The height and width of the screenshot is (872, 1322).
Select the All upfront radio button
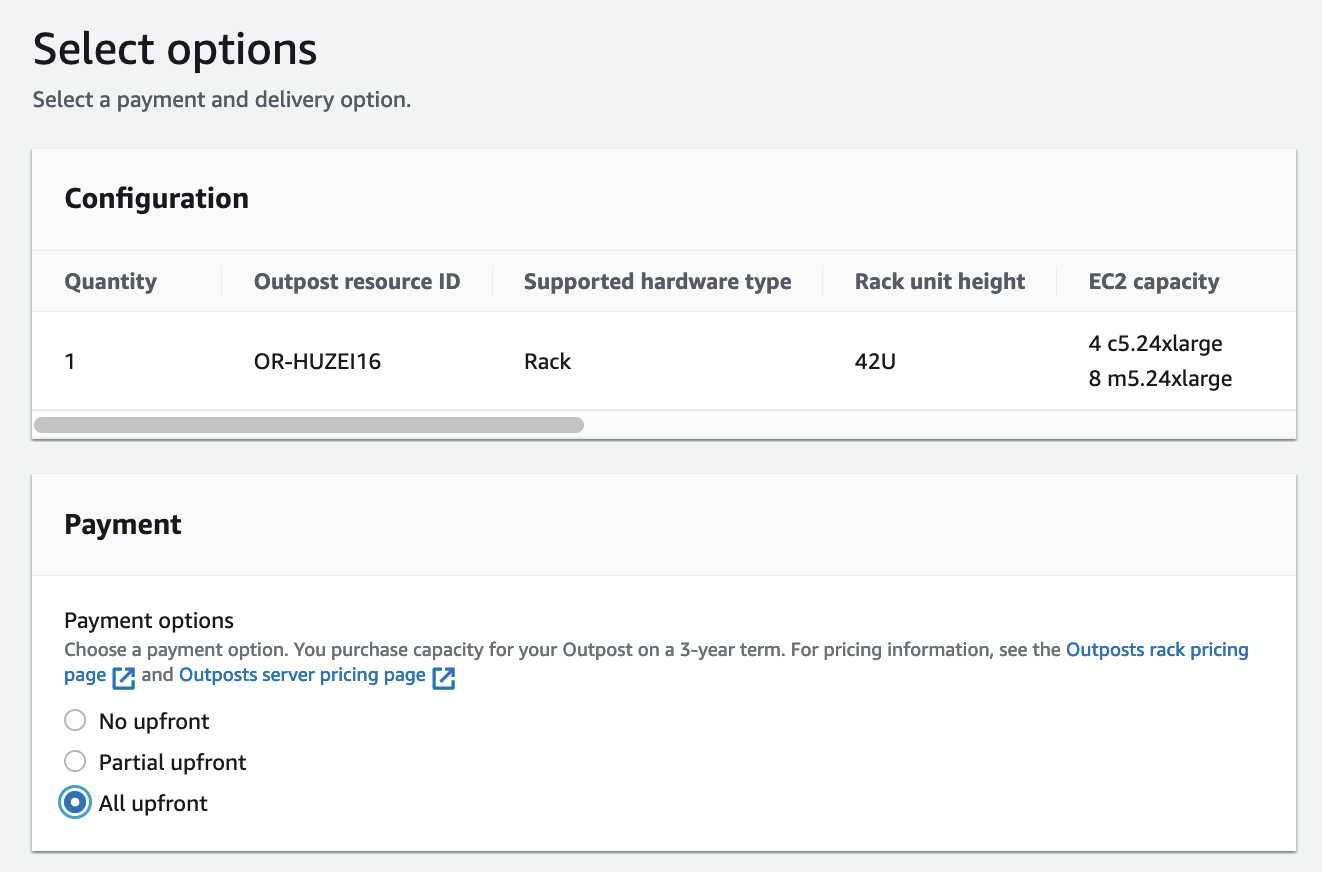pyautogui.click(x=75, y=803)
